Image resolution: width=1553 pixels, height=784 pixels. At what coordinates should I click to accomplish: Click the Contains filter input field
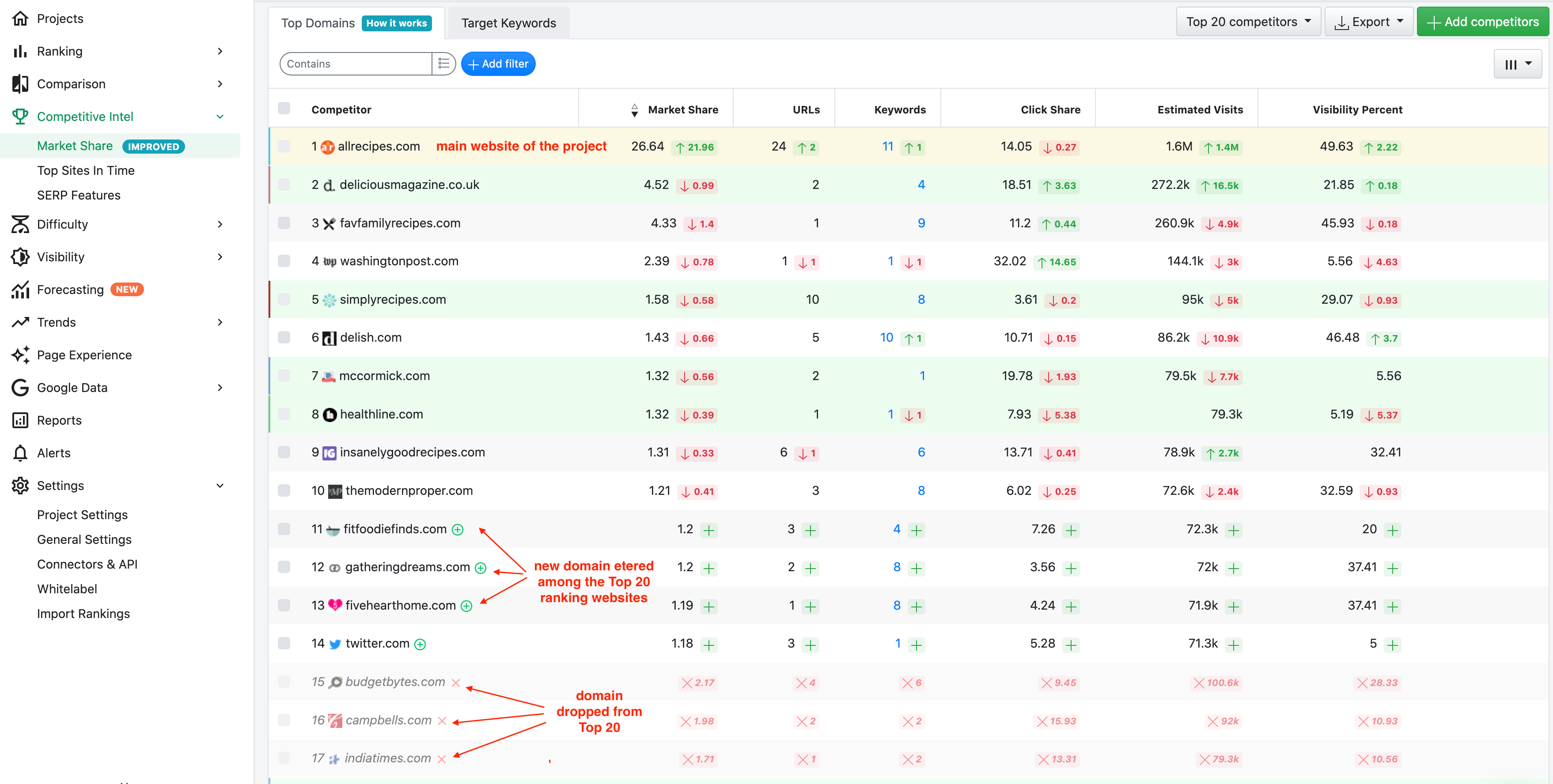pyautogui.click(x=356, y=64)
